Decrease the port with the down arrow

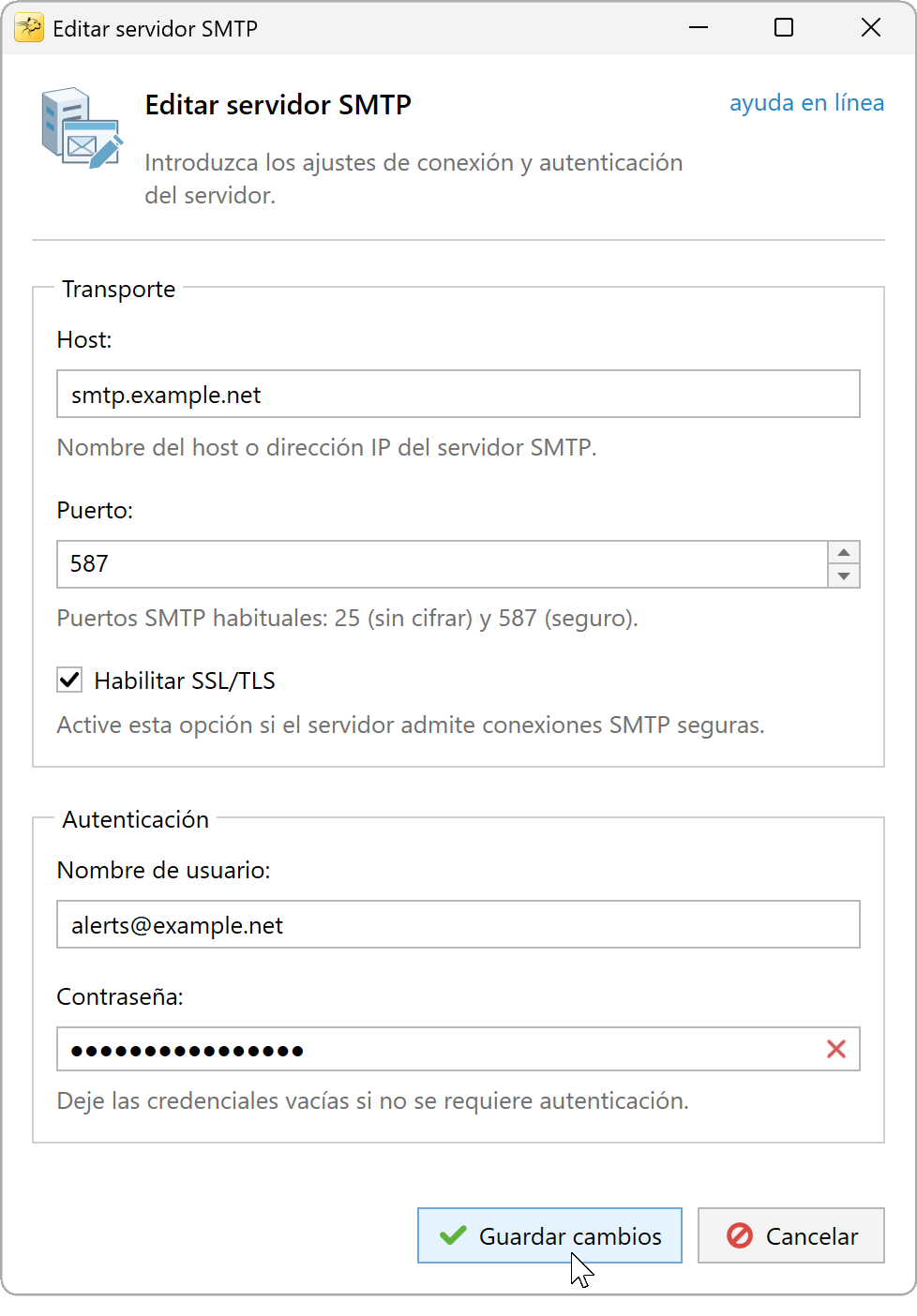(x=844, y=576)
